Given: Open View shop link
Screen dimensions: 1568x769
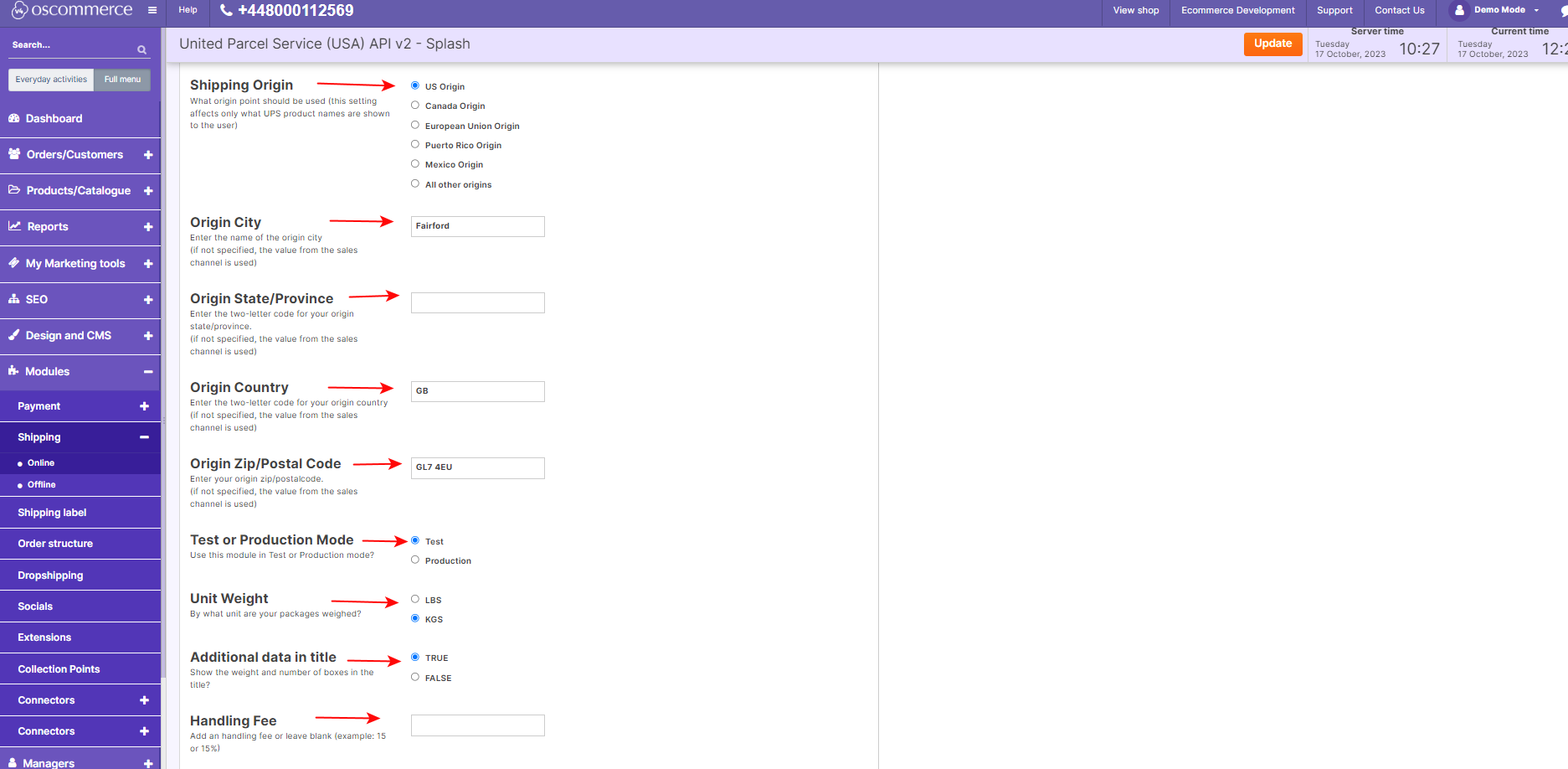Looking at the screenshot, I should click(1136, 11).
